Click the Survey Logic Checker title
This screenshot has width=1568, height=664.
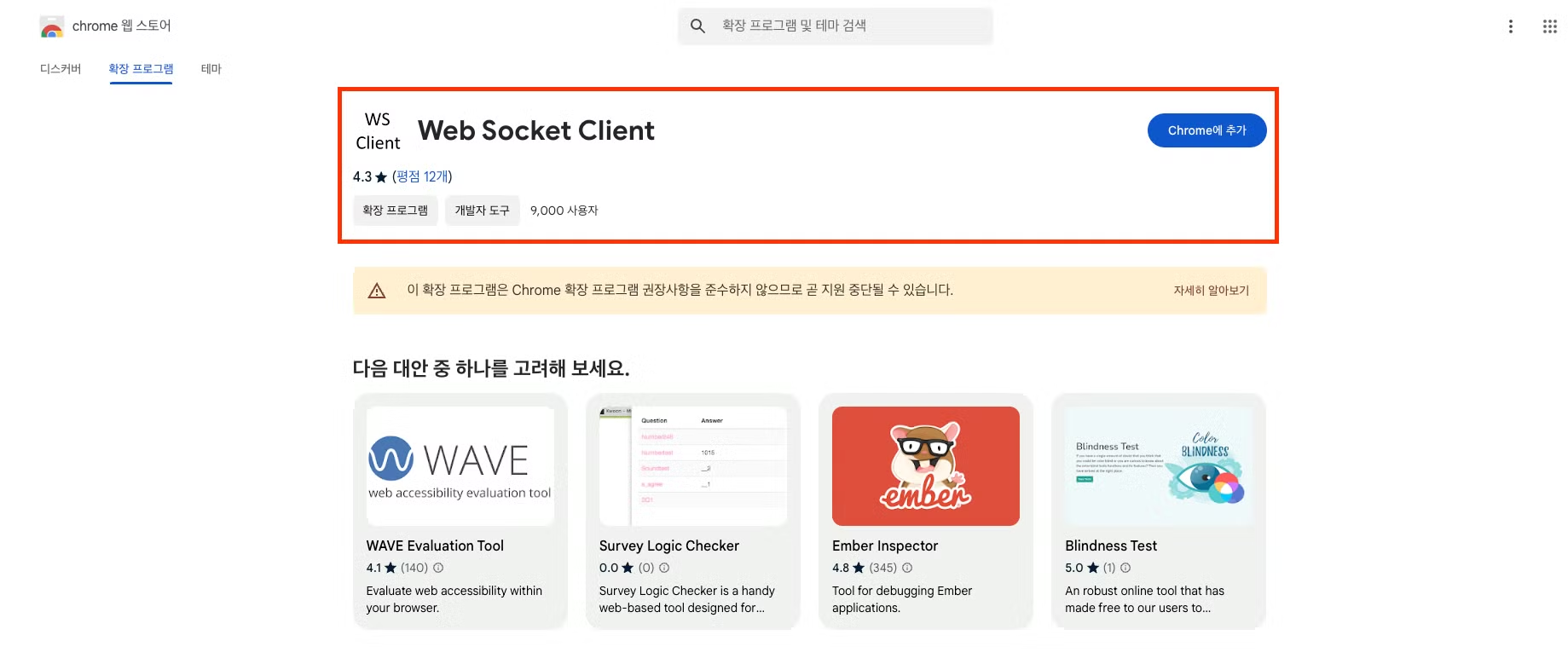click(x=669, y=546)
